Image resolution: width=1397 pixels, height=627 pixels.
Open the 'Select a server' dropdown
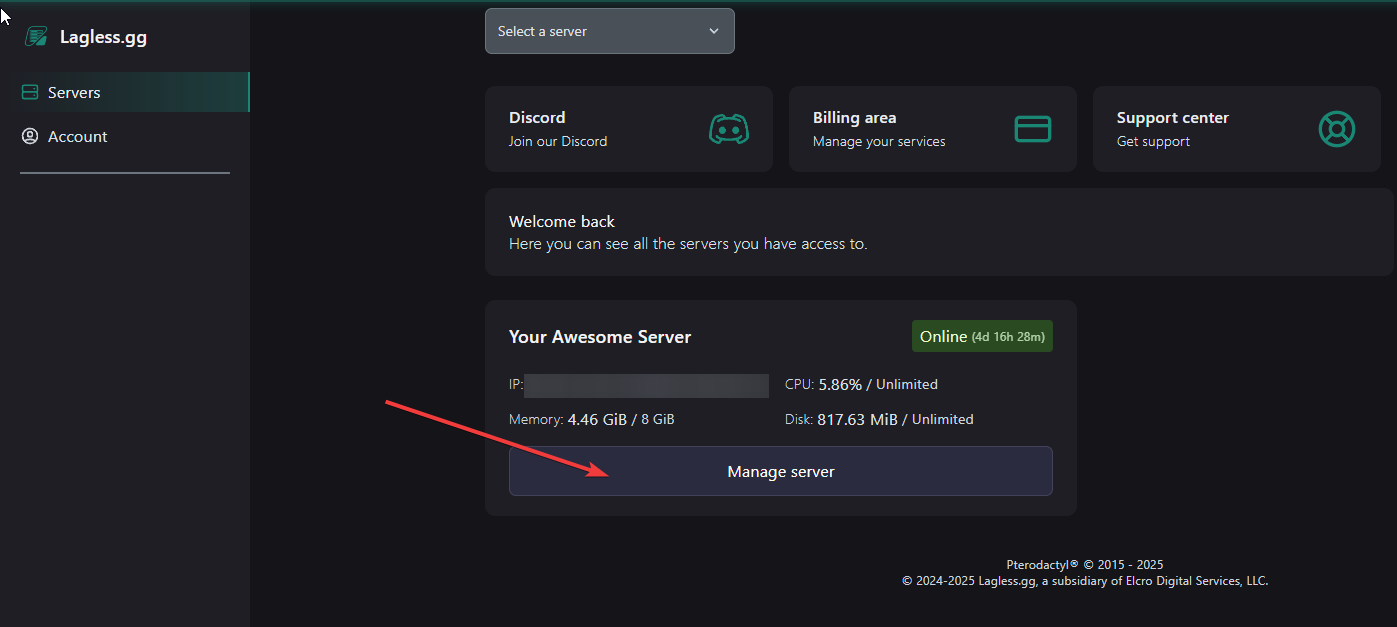(608, 31)
